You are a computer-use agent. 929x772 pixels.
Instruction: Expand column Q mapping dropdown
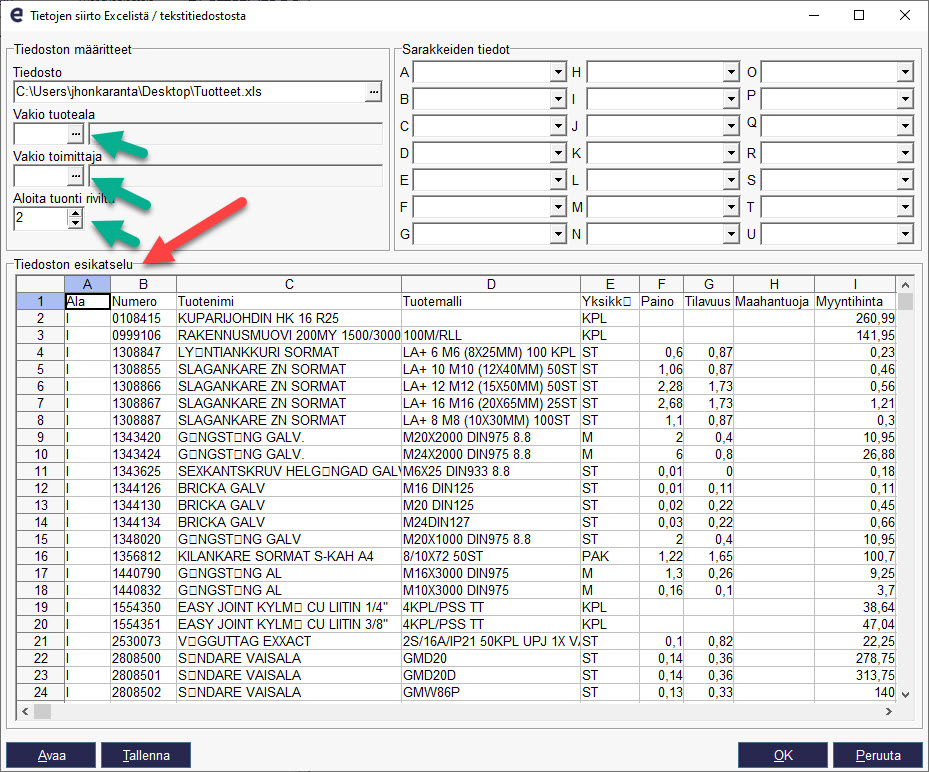tap(905, 126)
